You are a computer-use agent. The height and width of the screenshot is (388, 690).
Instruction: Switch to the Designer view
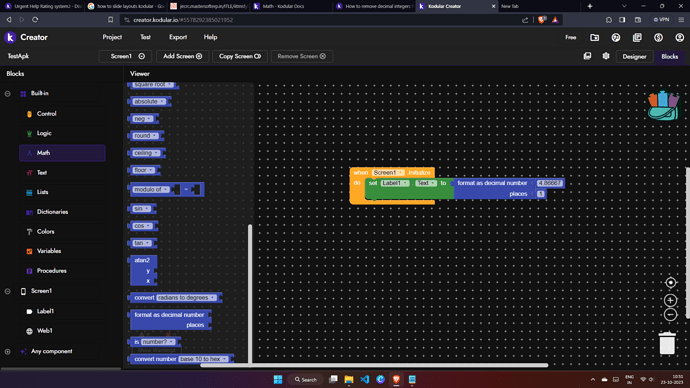click(634, 56)
